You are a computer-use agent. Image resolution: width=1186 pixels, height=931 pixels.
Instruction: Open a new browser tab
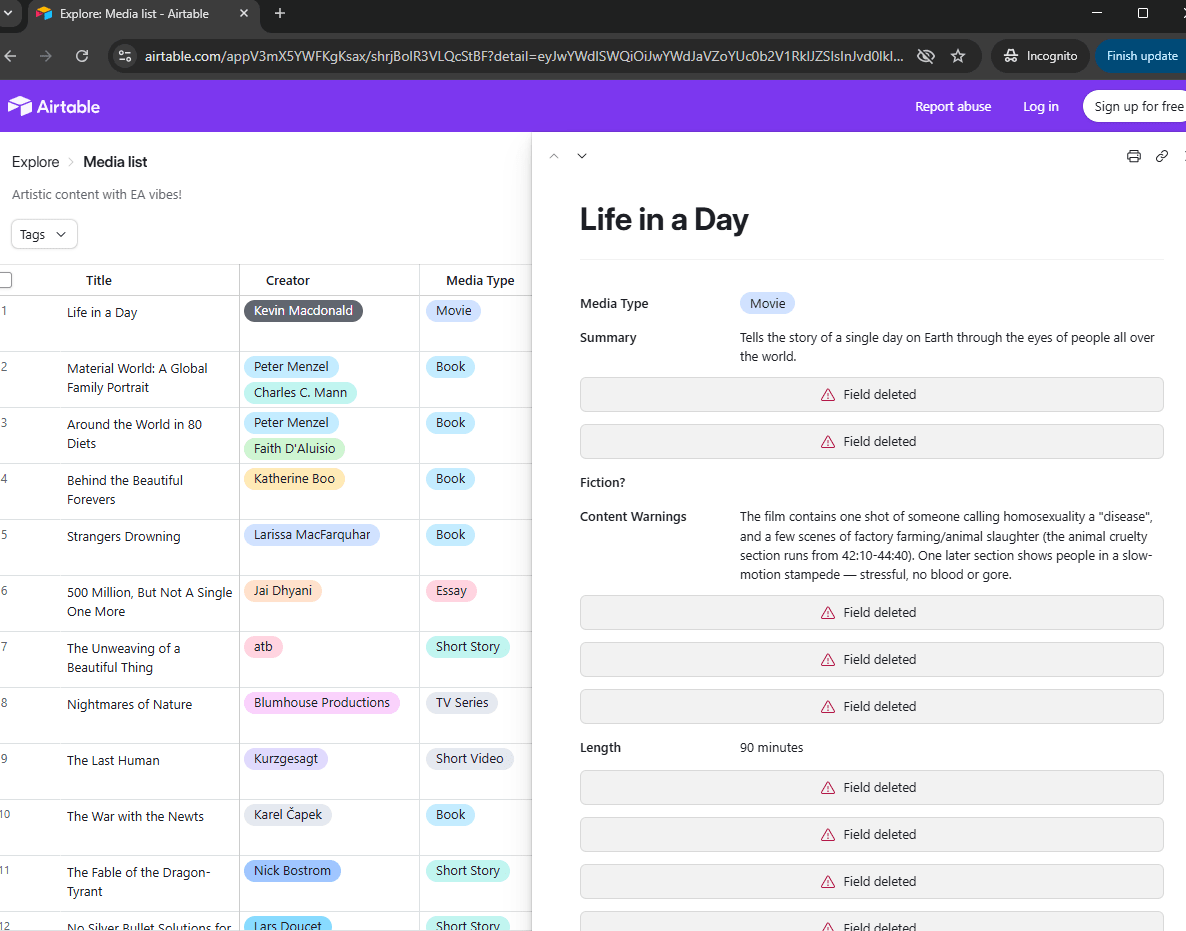[x=280, y=13]
